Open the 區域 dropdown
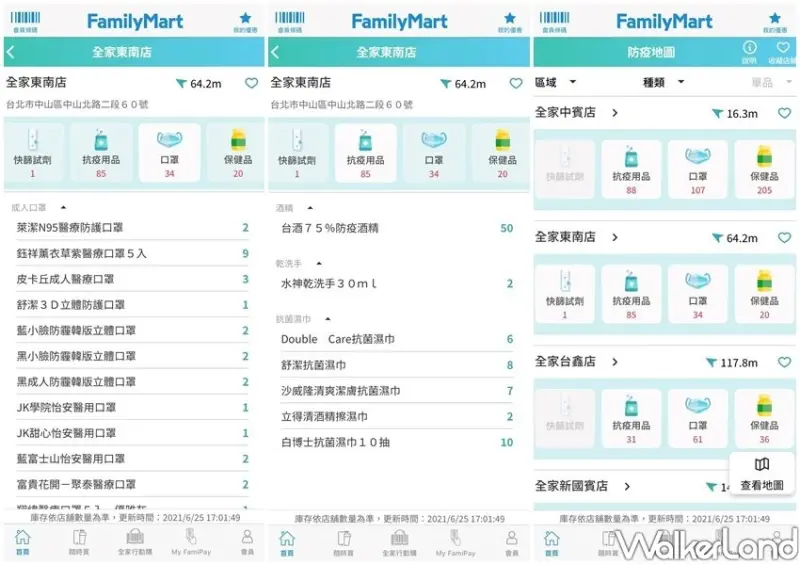The width and height of the screenshot is (800, 565). (556, 82)
